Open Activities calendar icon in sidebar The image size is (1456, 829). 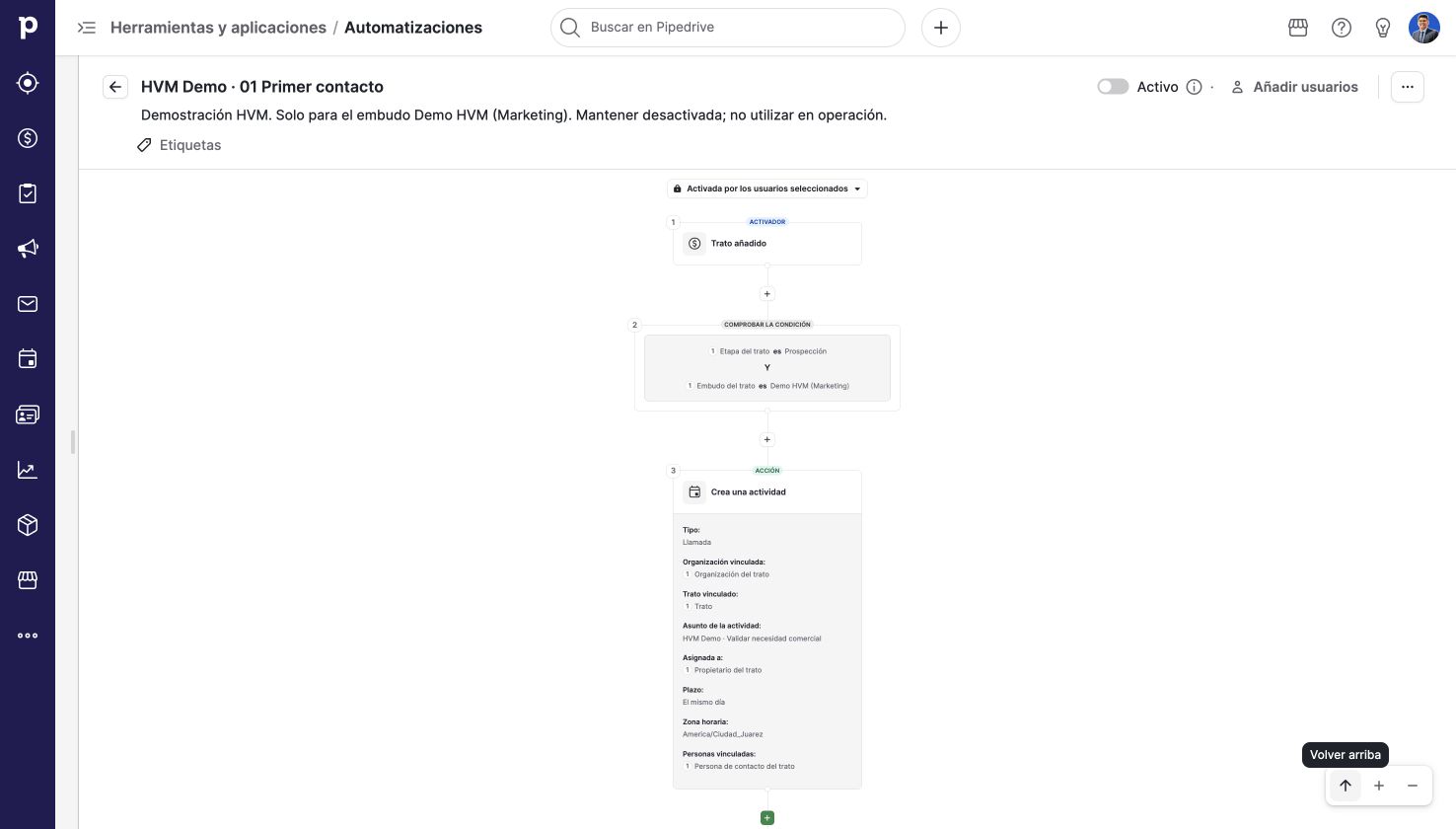(x=28, y=359)
